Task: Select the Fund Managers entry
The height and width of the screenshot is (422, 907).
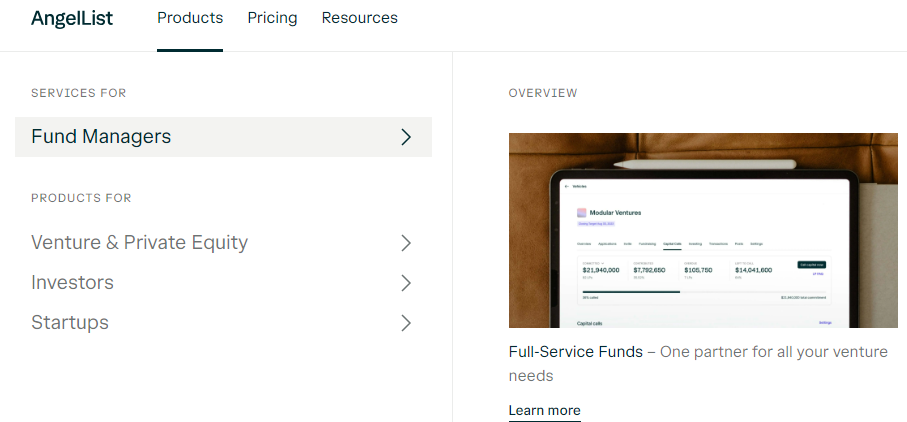Action: 101,137
